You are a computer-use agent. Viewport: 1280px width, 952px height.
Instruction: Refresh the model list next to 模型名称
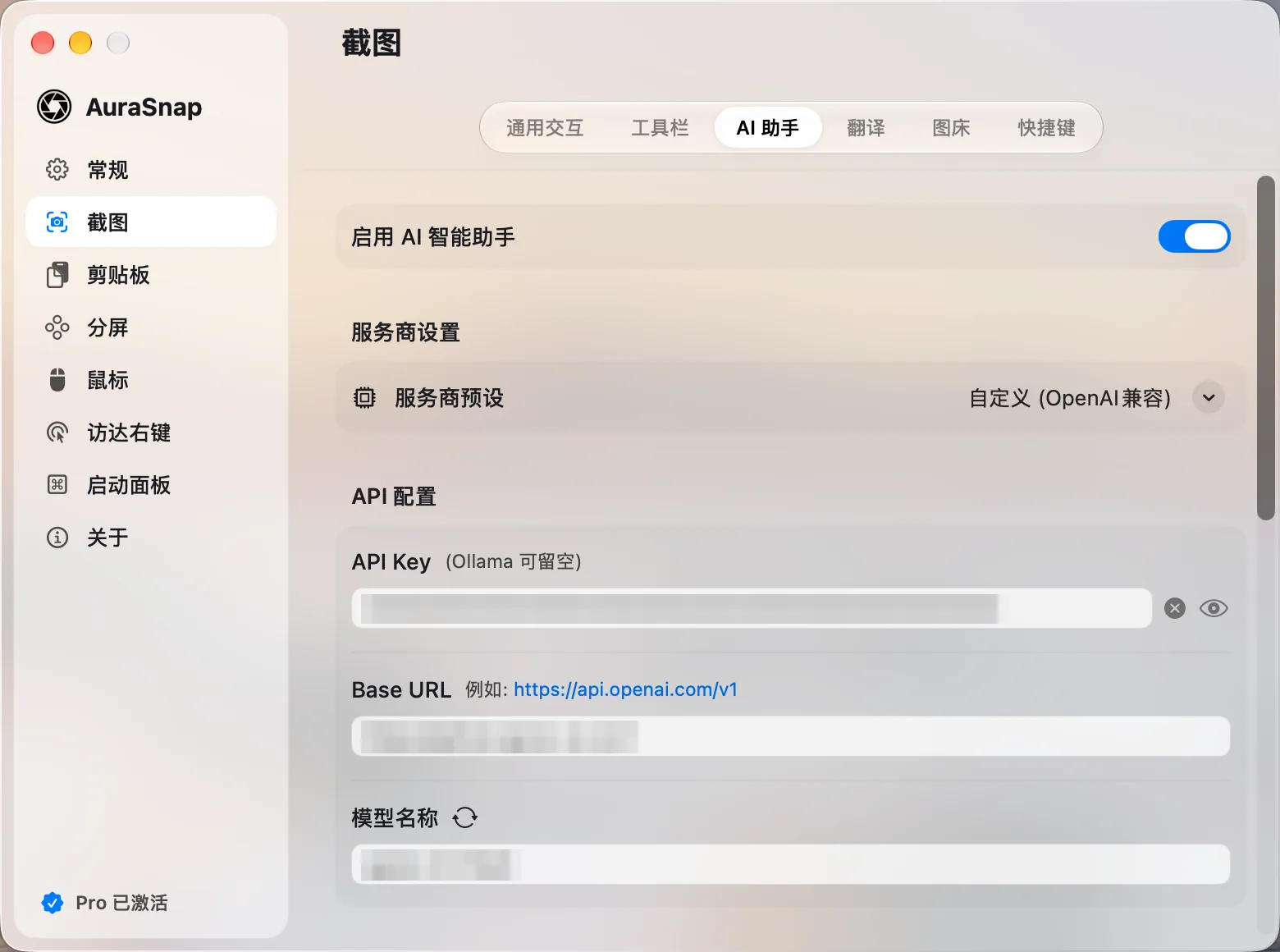pos(465,817)
